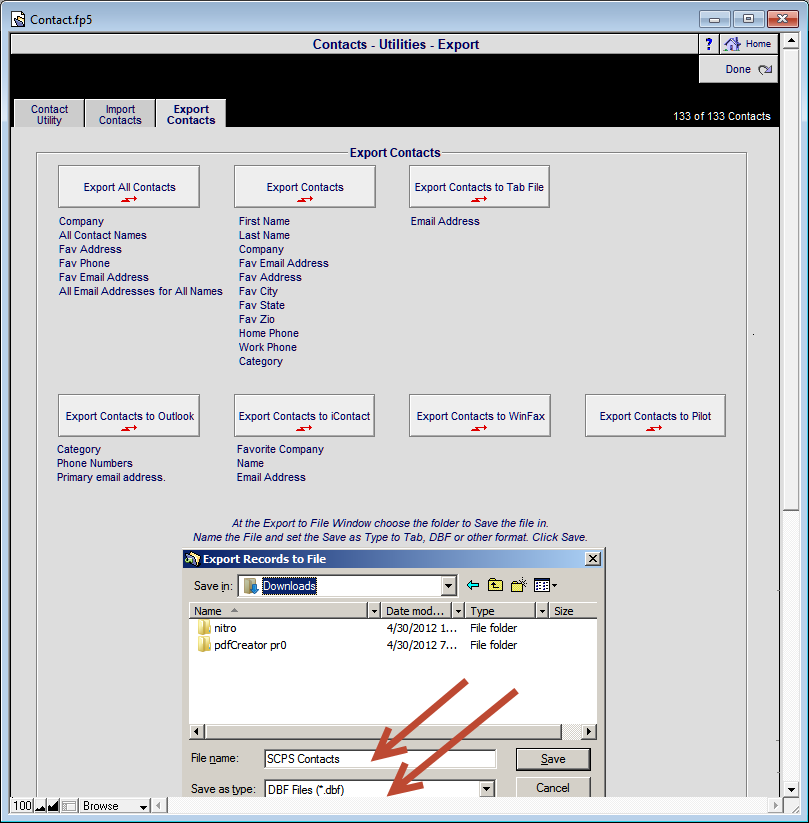The height and width of the screenshot is (823, 809).
Task: Select the Export Contacts tab
Action: (x=191, y=114)
